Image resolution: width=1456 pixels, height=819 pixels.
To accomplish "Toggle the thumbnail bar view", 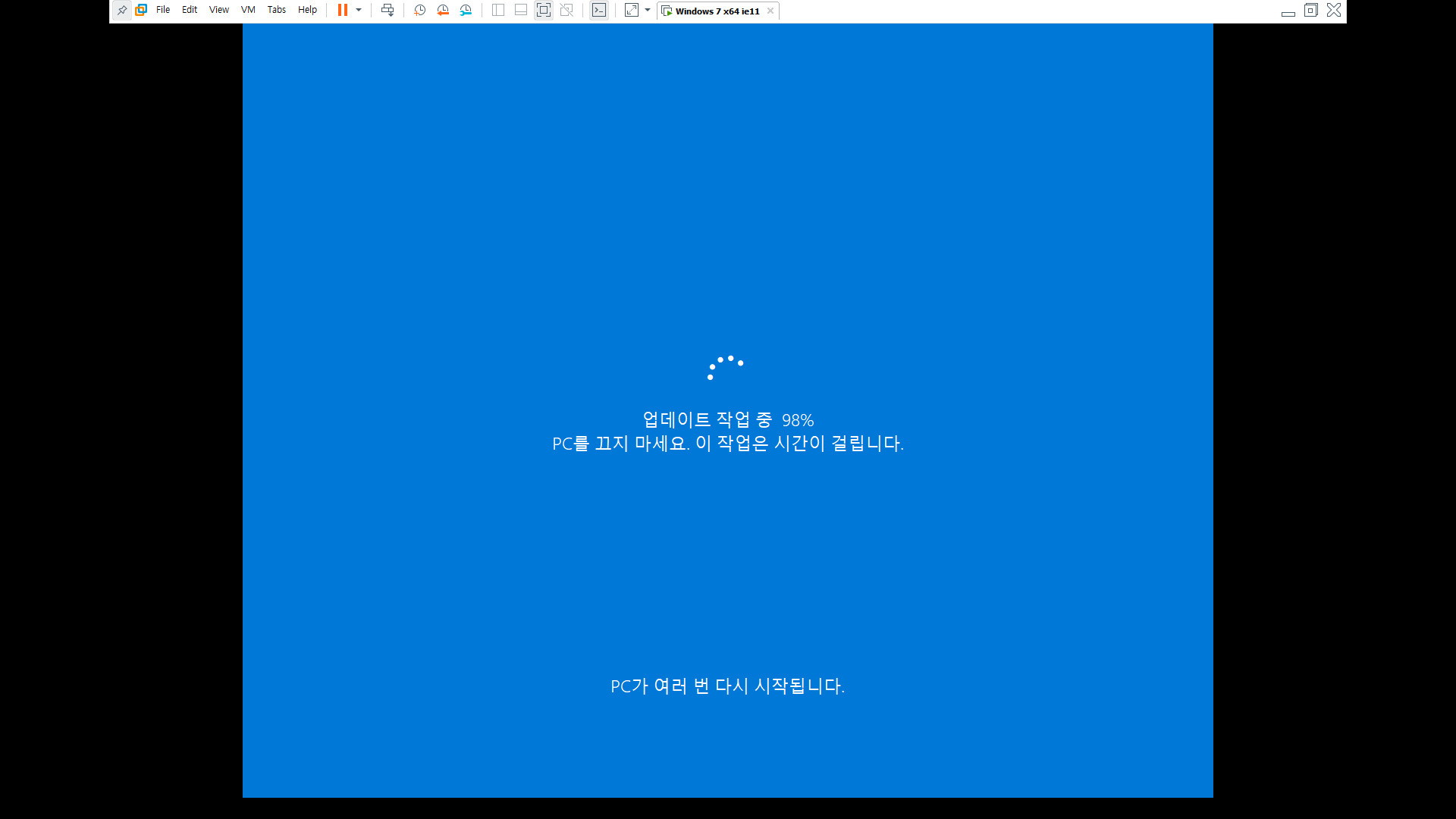I will coord(521,10).
